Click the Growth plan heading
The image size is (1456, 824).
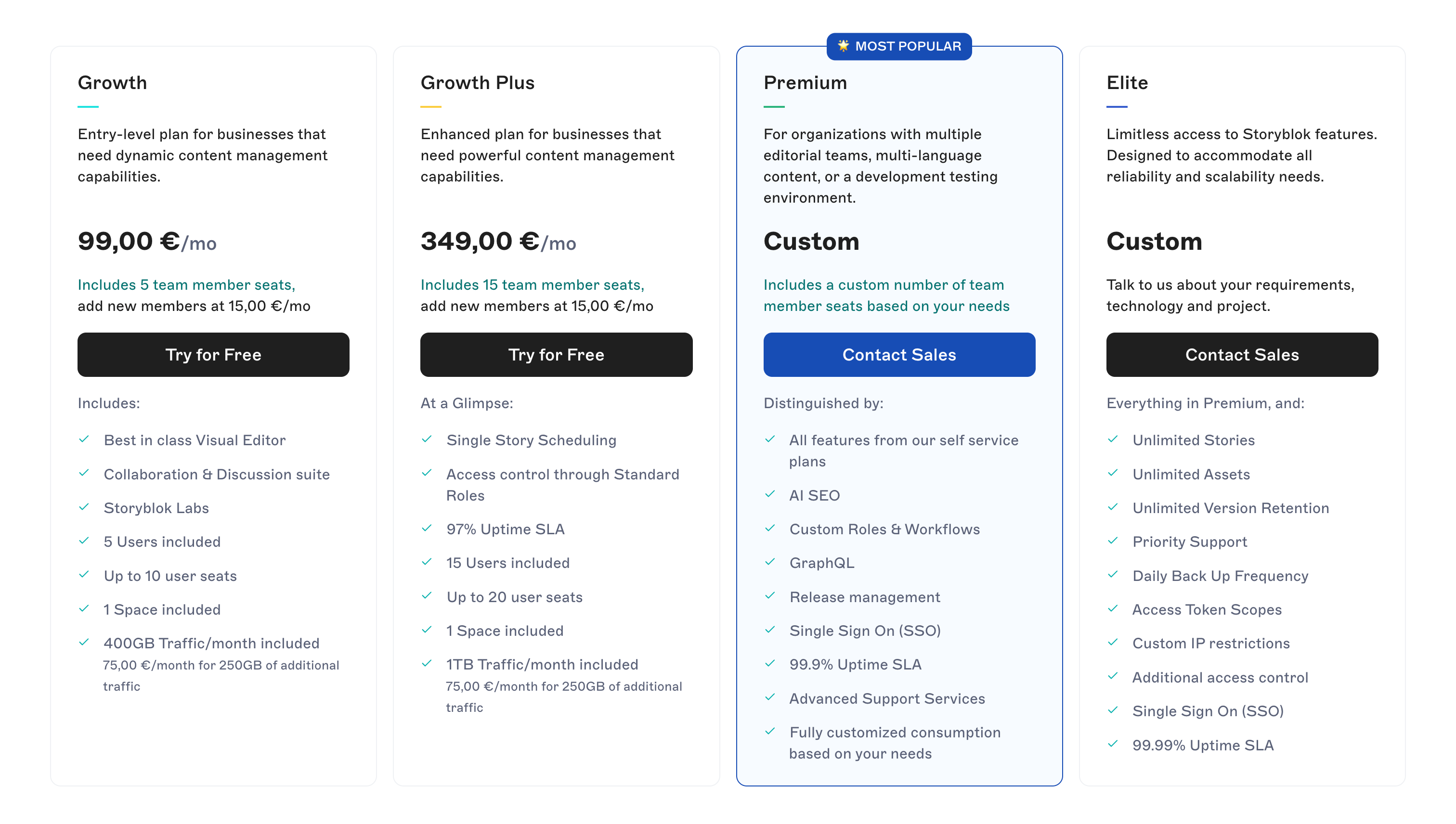[112, 83]
